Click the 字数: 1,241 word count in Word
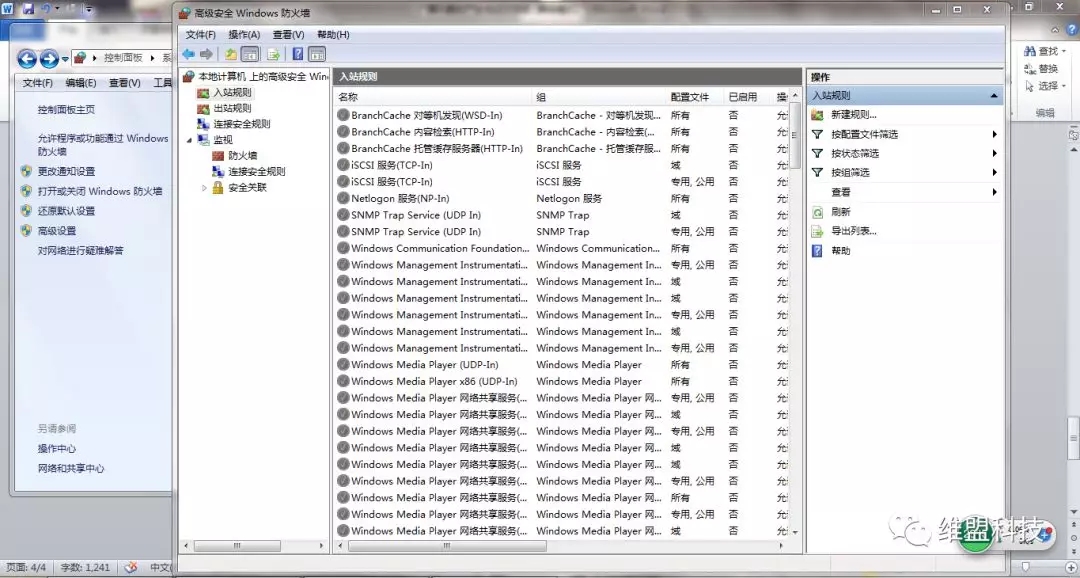The height and width of the screenshot is (578, 1080). pyautogui.click(x=85, y=567)
